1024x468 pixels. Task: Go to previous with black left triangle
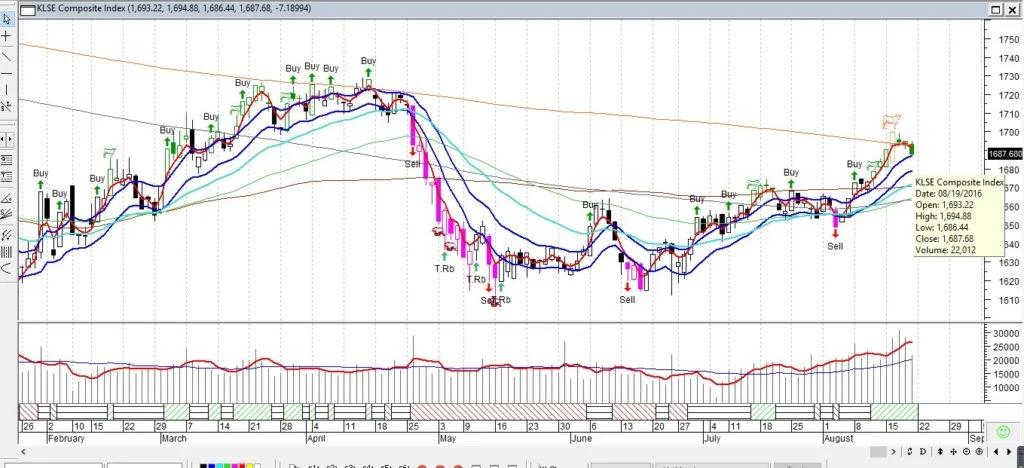(x=997, y=452)
